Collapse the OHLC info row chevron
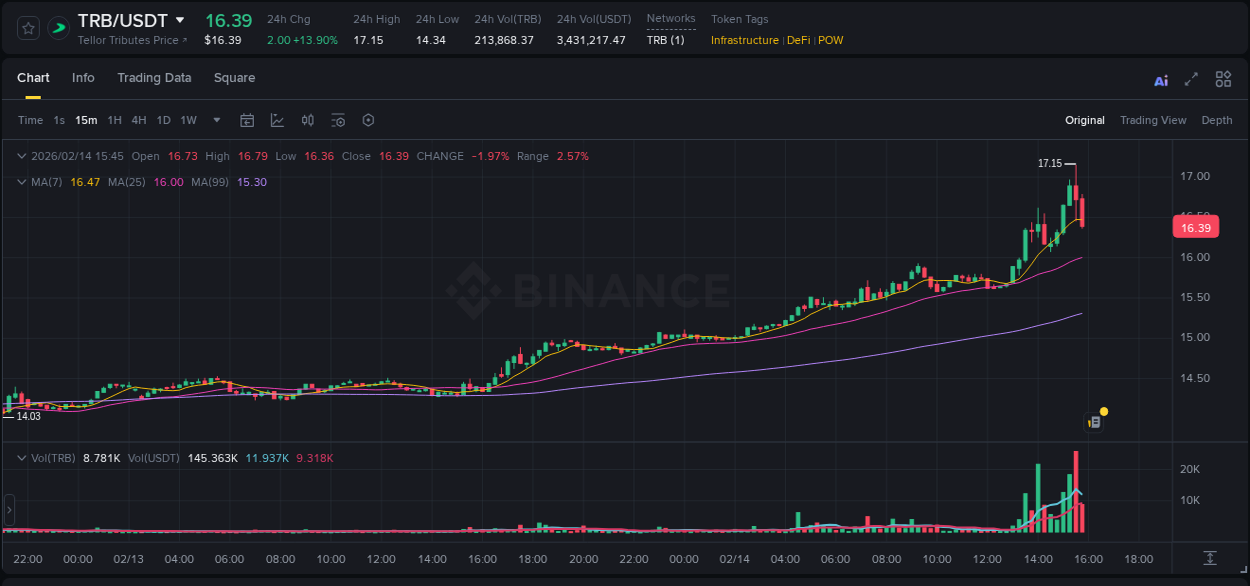Screen dimensions: 1250x586 coord(21,156)
